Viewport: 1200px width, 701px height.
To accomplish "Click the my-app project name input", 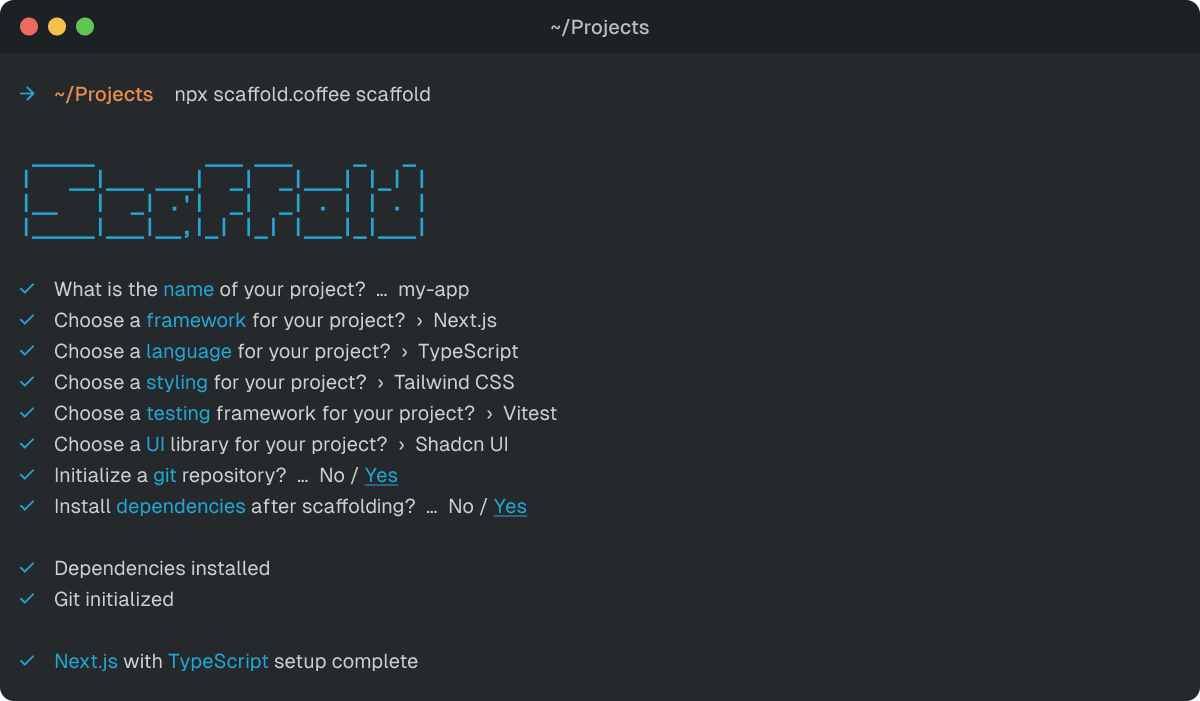I will (434, 290).
